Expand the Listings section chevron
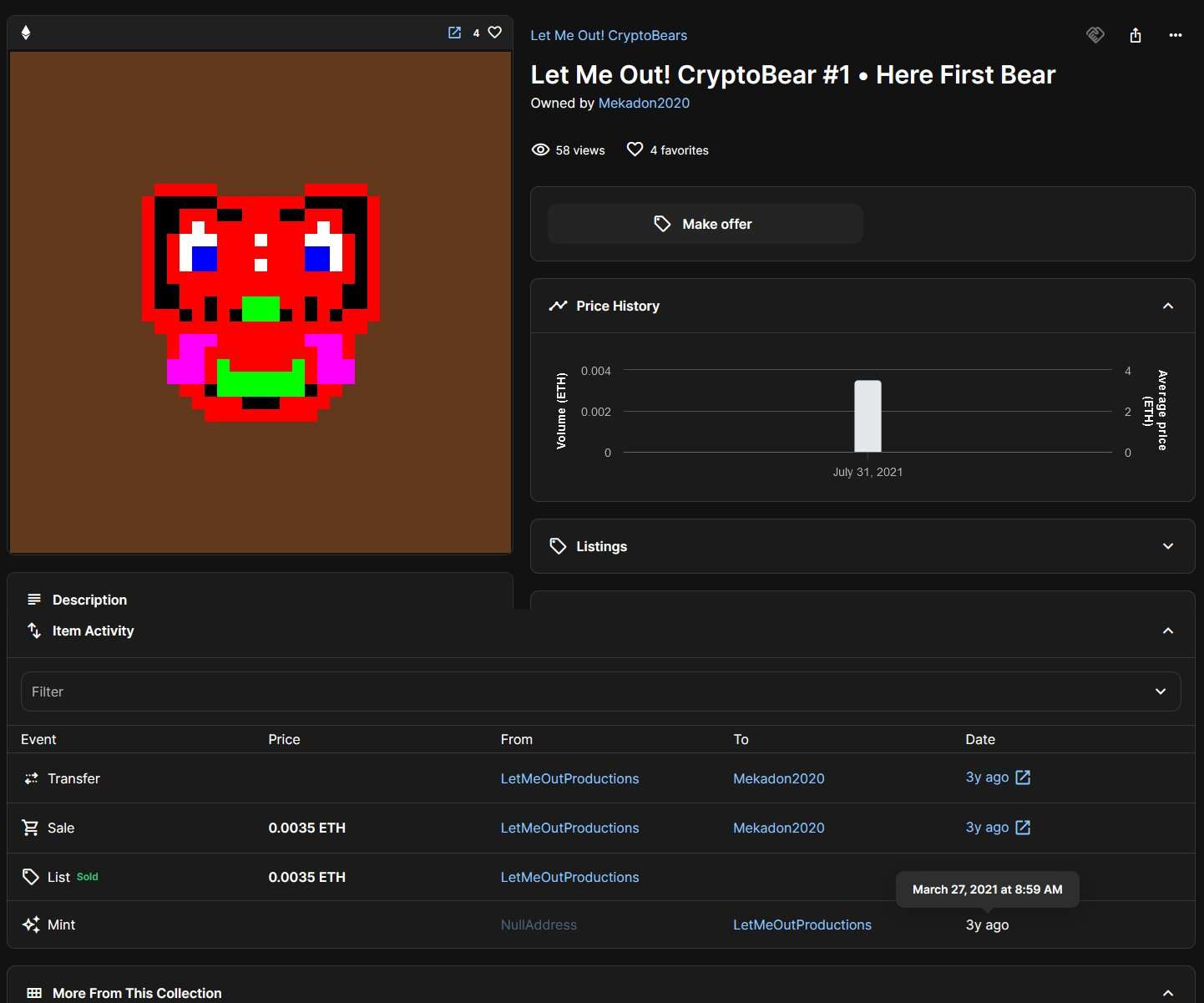 [x=1168, y=546]
